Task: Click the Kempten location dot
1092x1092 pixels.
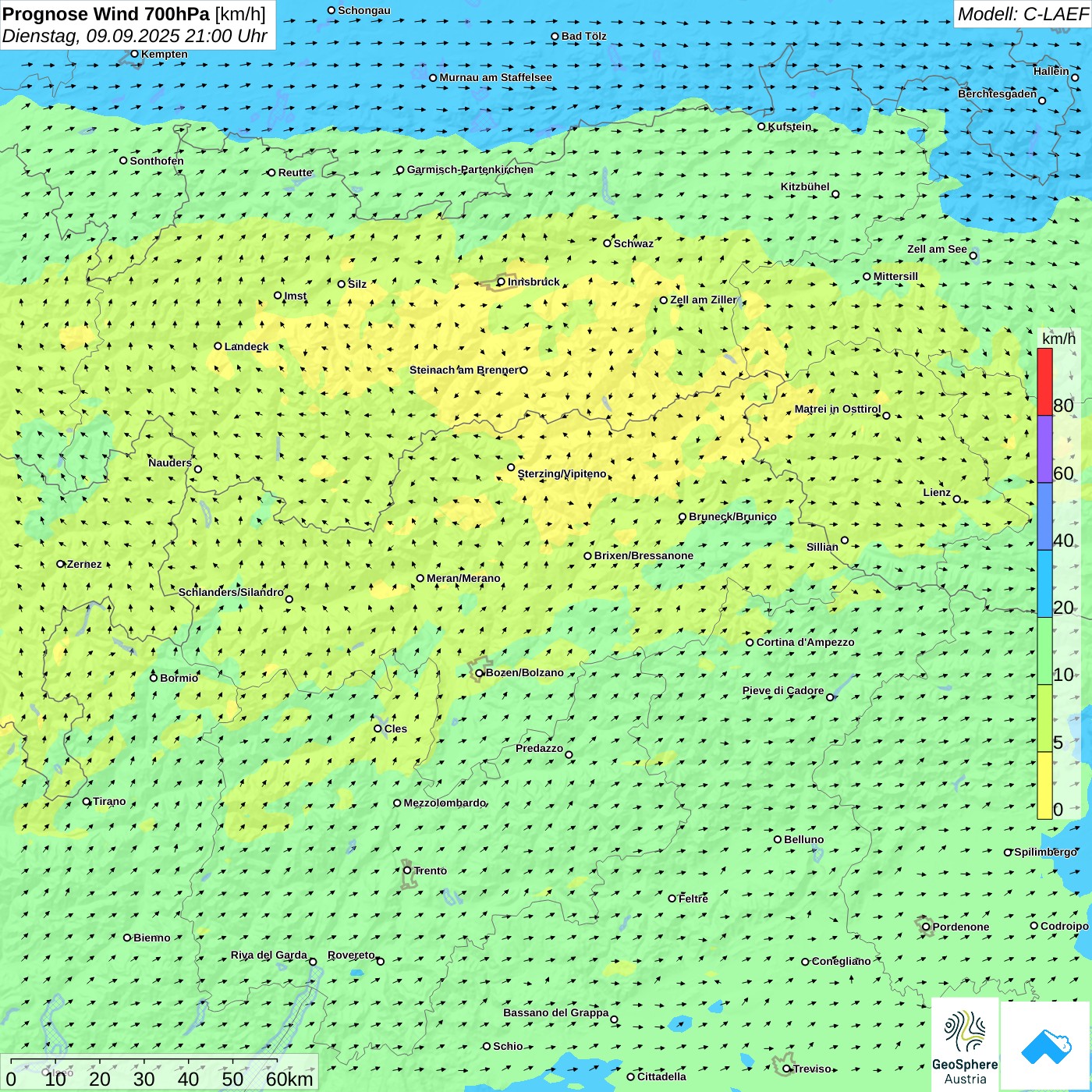Action: (135, 54)
